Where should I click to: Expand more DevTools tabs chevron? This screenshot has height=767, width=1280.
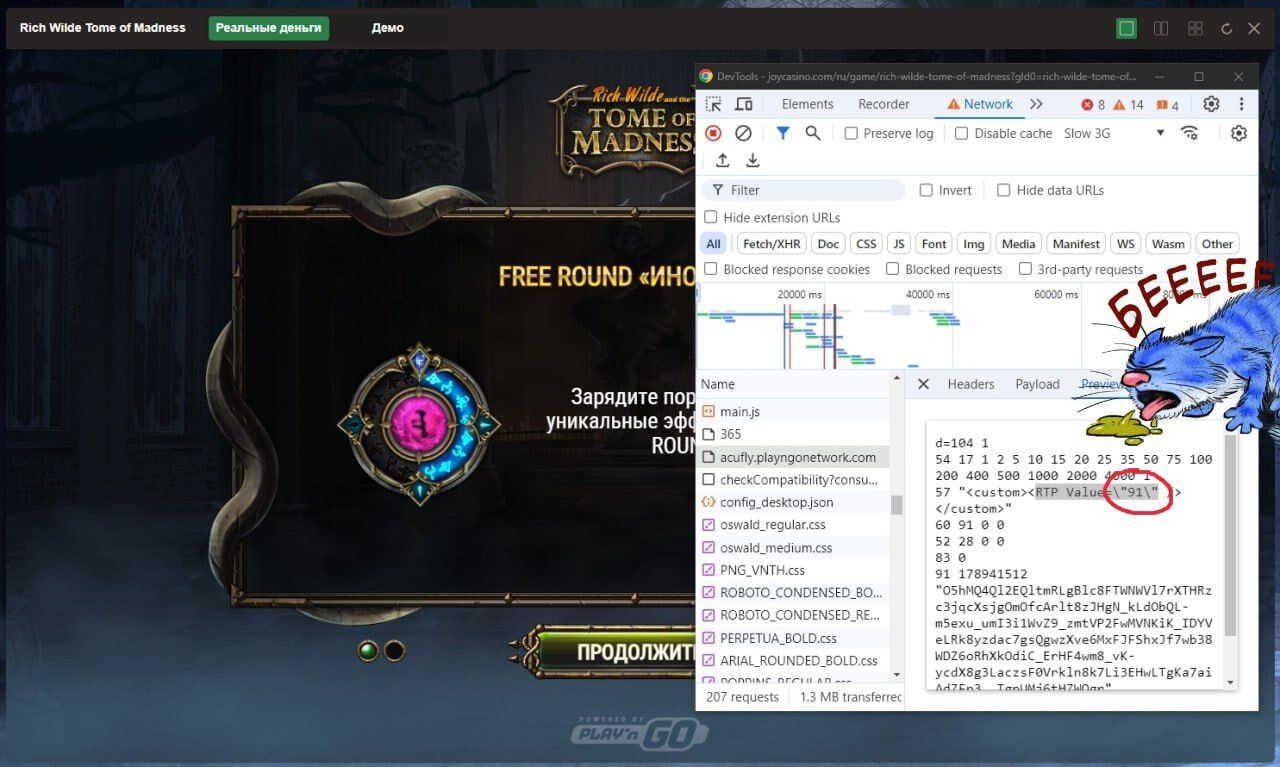1036,104
